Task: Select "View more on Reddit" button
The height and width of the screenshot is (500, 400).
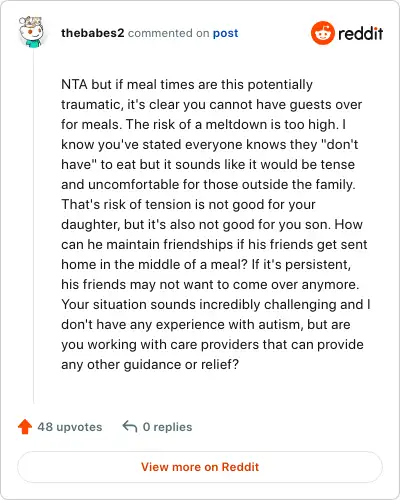Action: click(x=200, y=467)
